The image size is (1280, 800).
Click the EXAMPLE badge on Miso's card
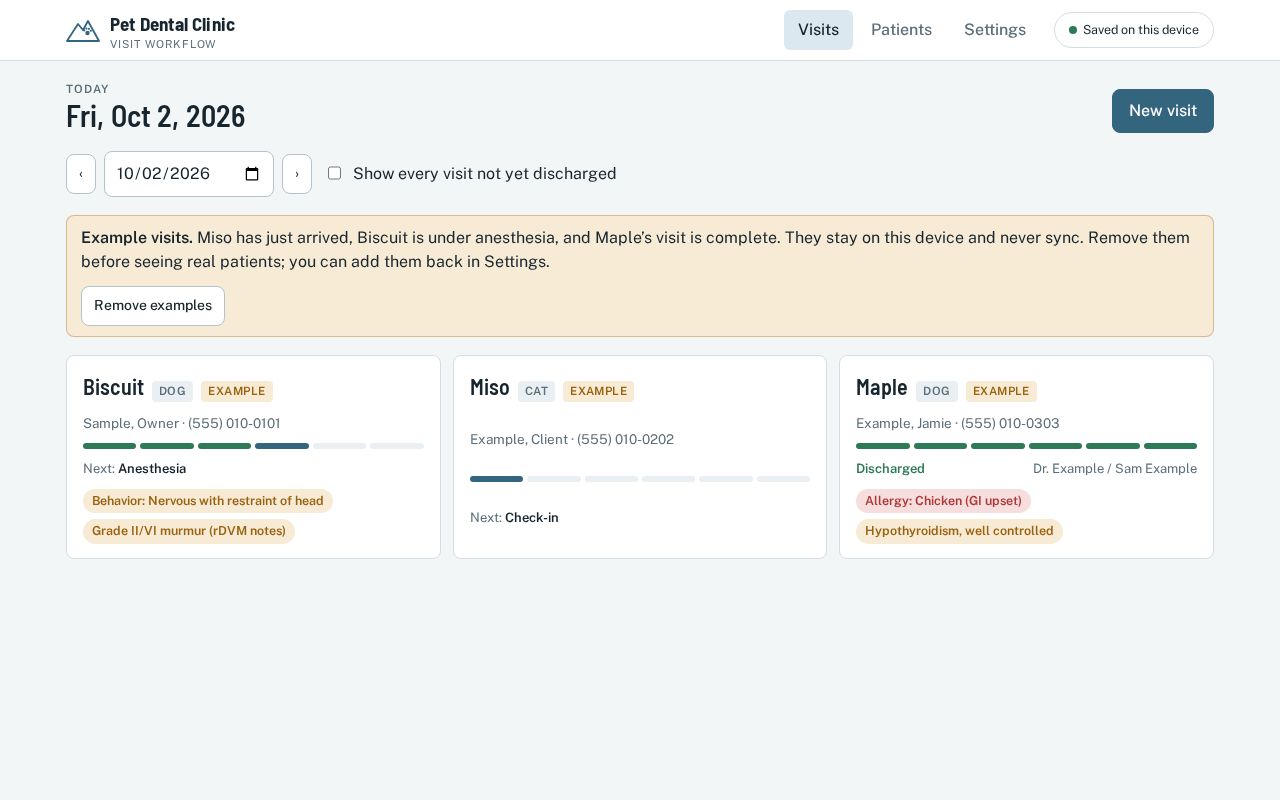[x=598, y=391]
